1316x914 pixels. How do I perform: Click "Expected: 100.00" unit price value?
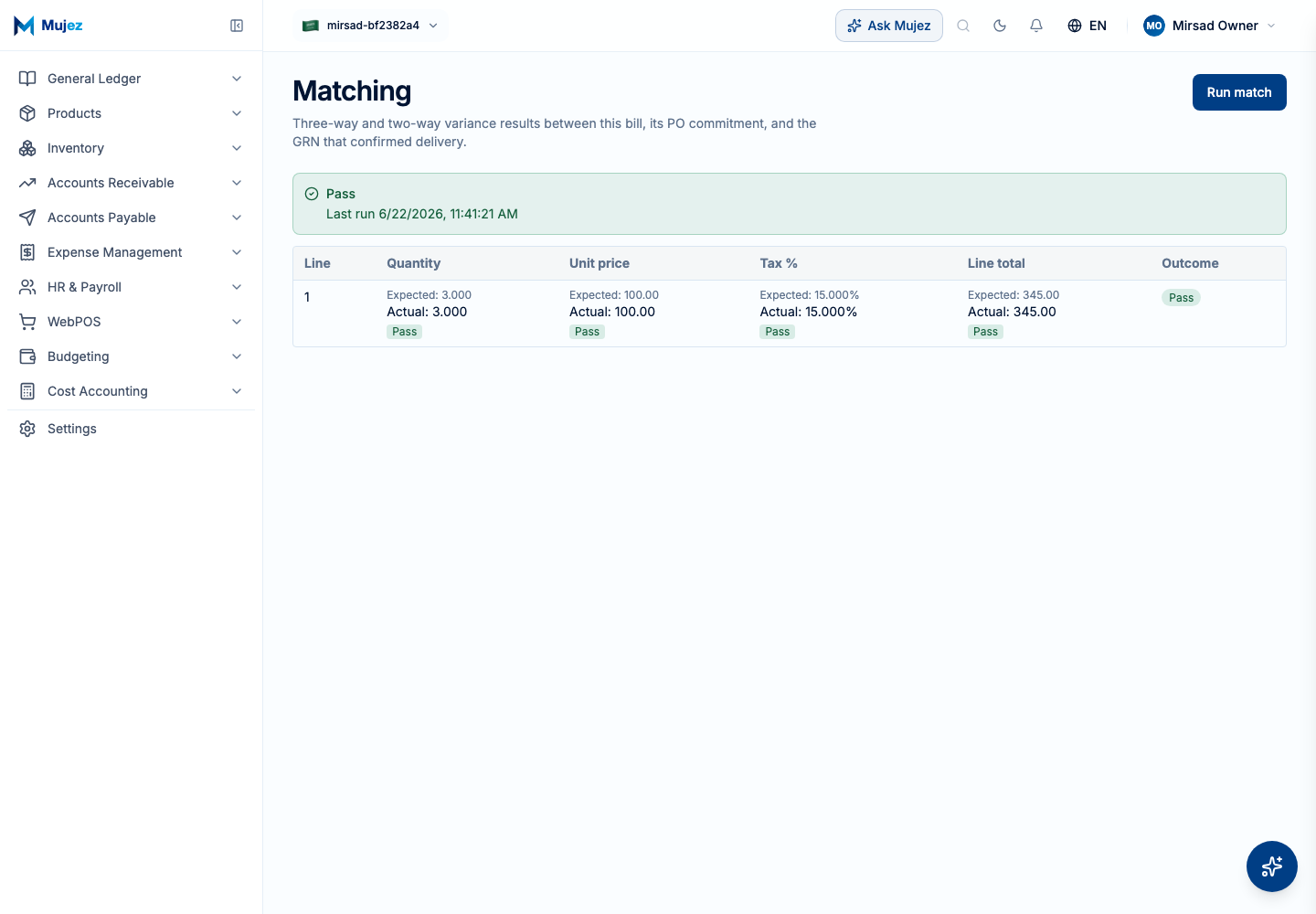coord(614,295)
